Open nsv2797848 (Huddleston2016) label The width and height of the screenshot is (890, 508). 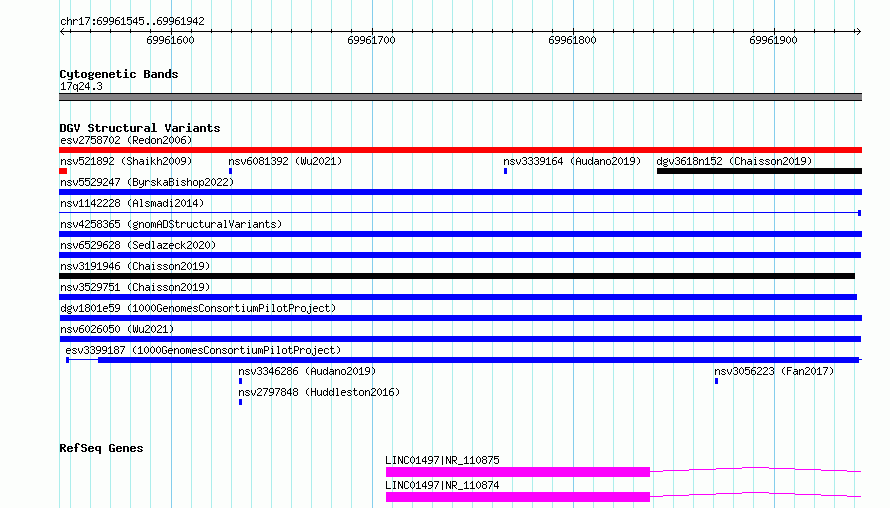click(x=319, y=392)
